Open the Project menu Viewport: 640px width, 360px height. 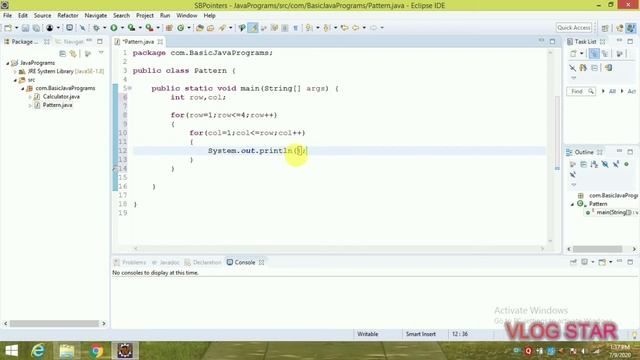[x=145, y=16]
